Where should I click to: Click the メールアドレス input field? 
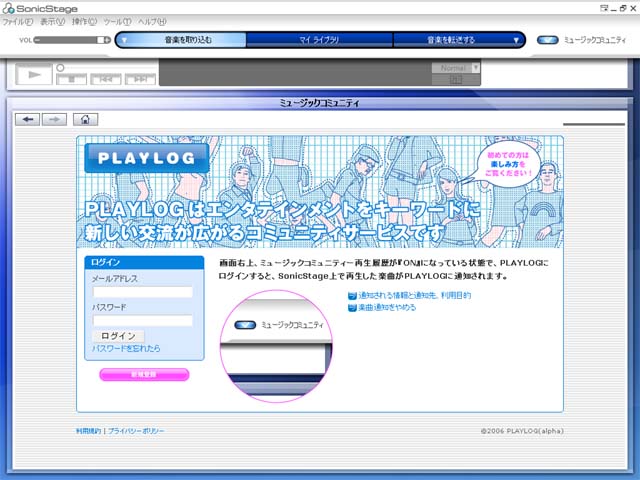142,292
